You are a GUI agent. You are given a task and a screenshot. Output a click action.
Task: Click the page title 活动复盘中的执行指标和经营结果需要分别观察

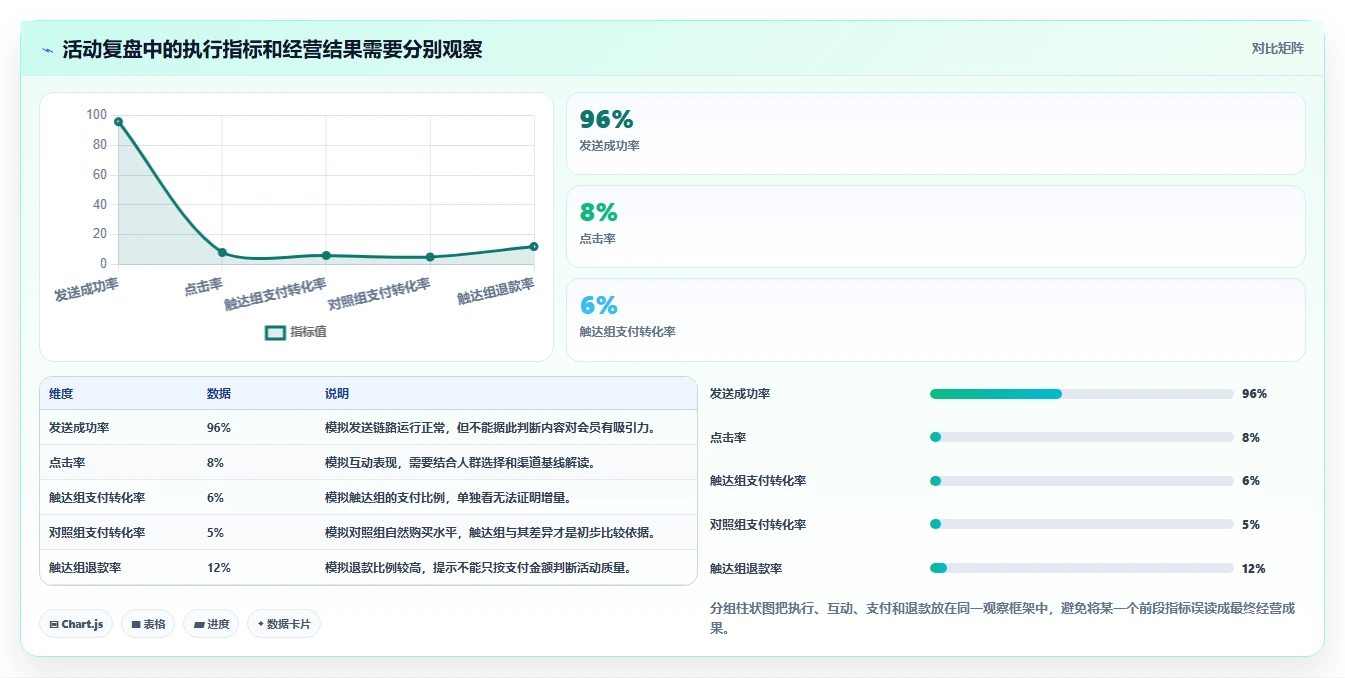point(272,50)
